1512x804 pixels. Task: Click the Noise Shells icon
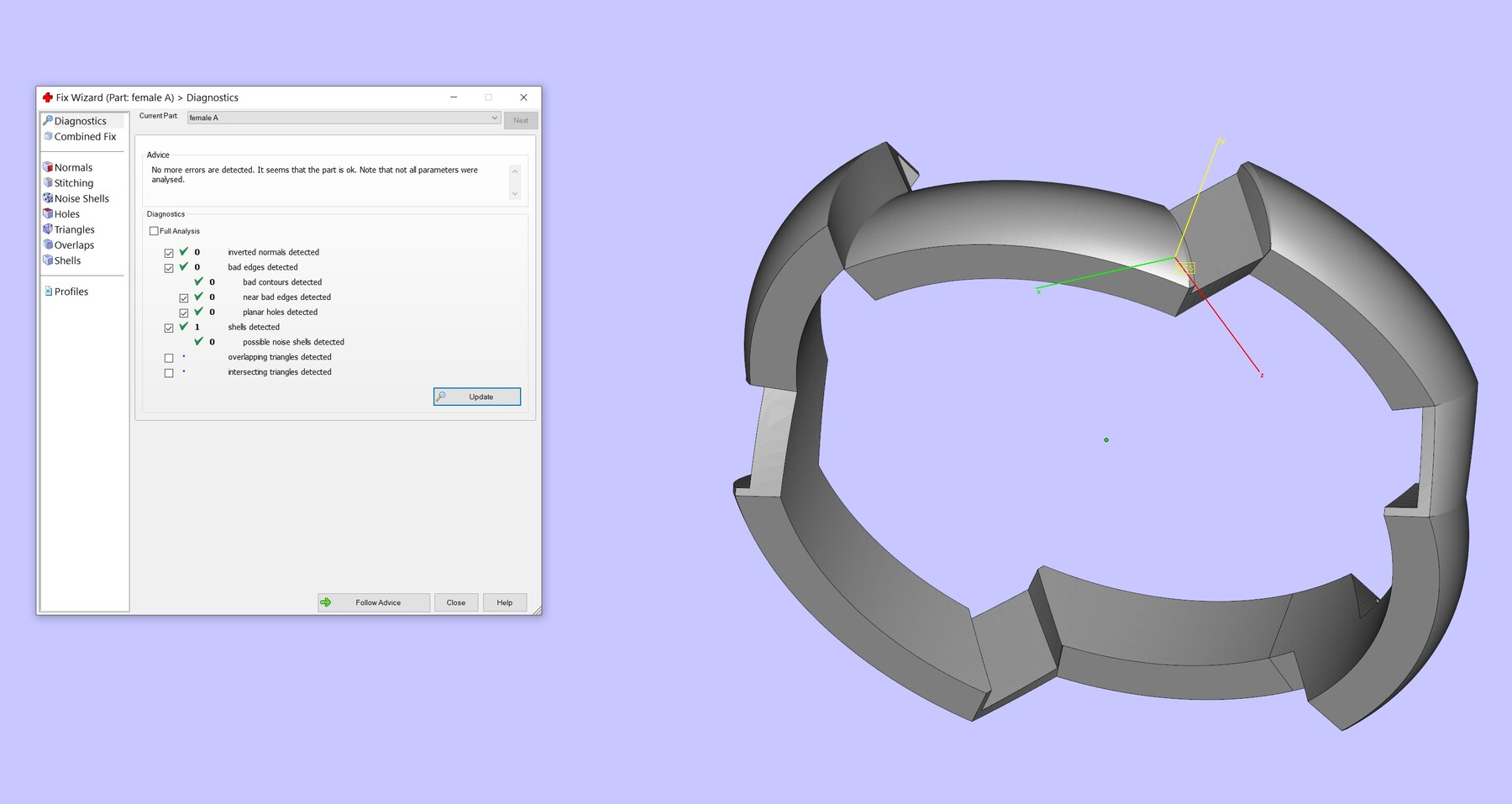click(48, 198)
